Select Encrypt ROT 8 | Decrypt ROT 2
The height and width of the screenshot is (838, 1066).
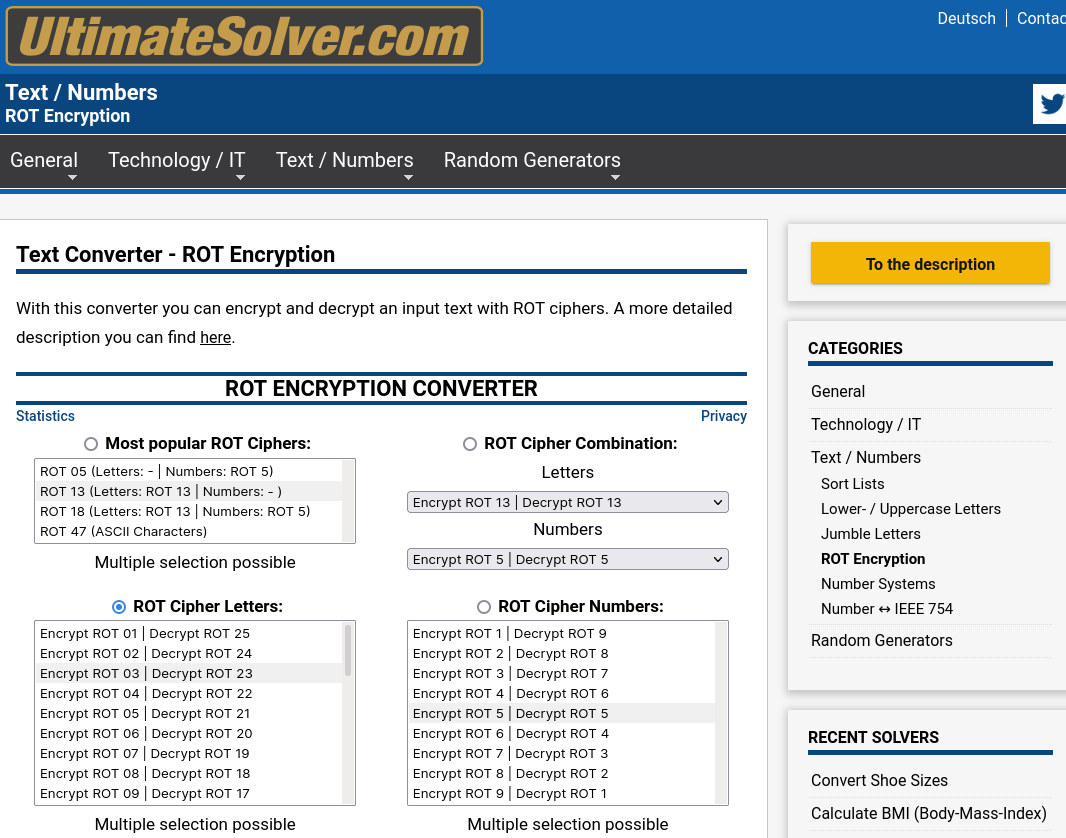coord(562,774)
